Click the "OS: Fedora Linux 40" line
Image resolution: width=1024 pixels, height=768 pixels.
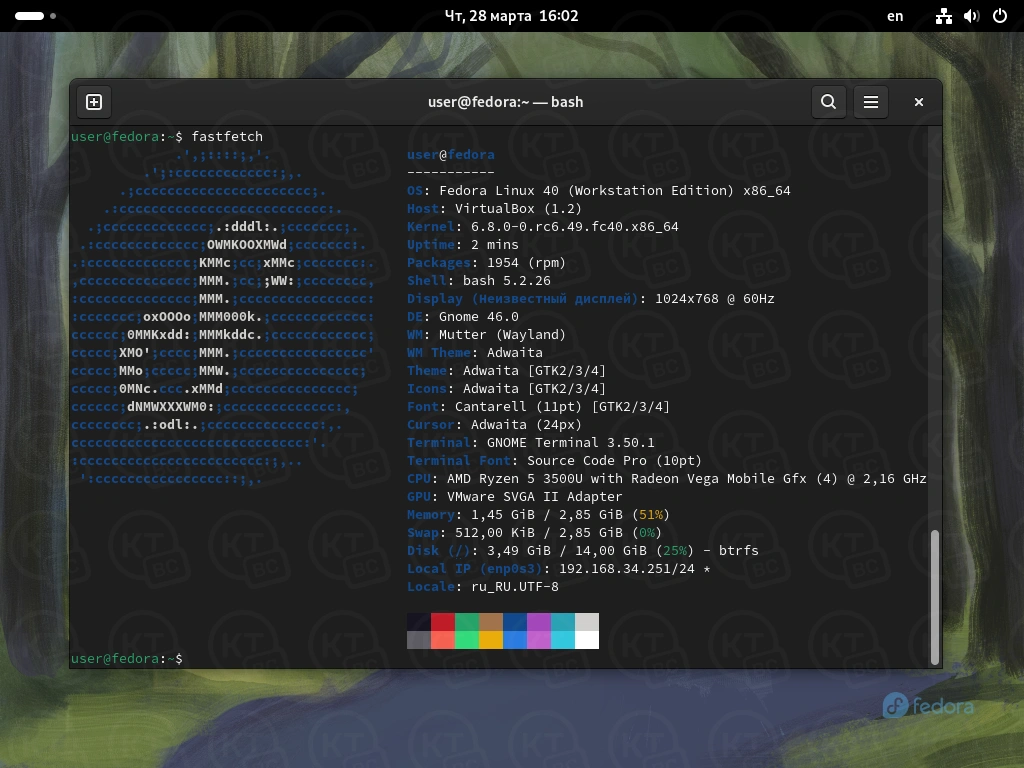click(598, 191)
